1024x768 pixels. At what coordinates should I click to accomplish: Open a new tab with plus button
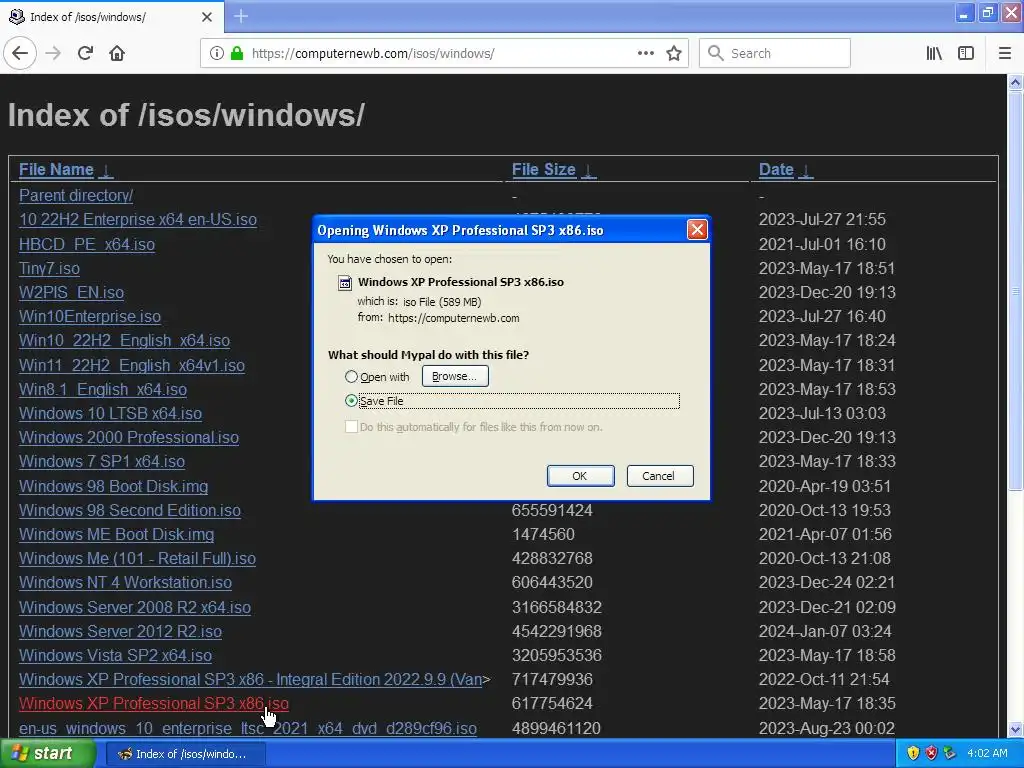[x=241, y=16]
